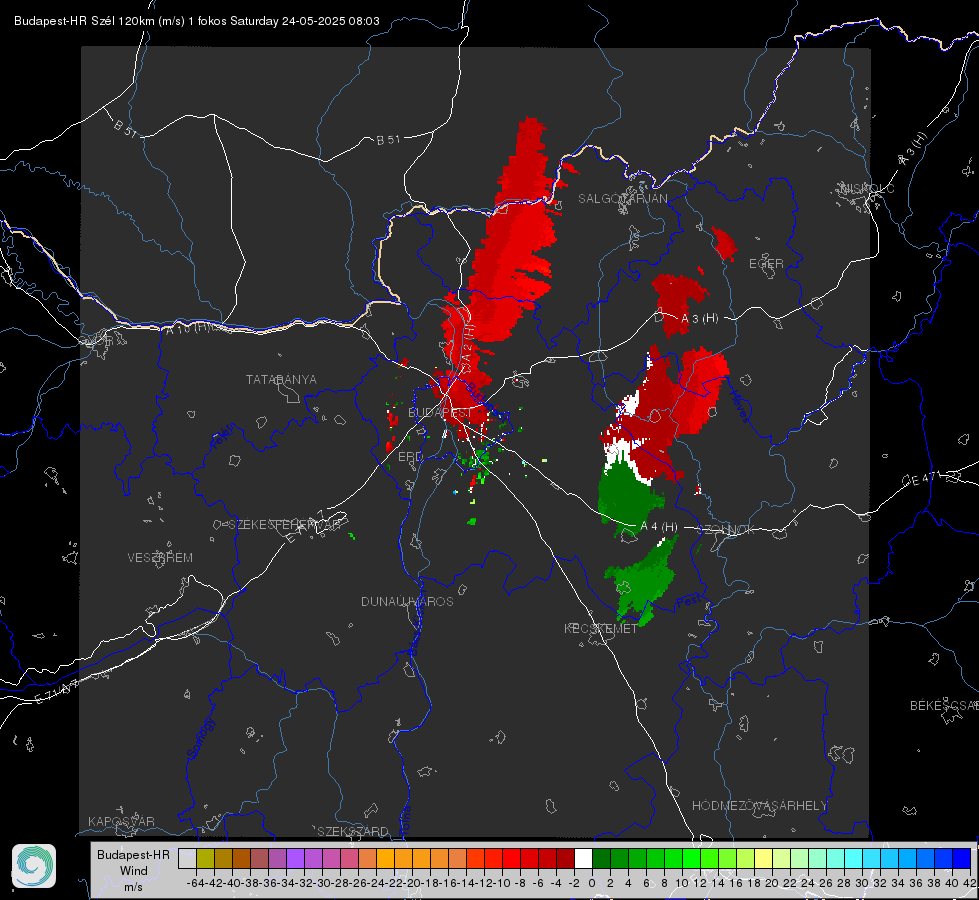The width and height of the screenshot is (979, 900).
Task: Pick the bright green swatch between 10 and 12
Action: (x=692, y=858)
